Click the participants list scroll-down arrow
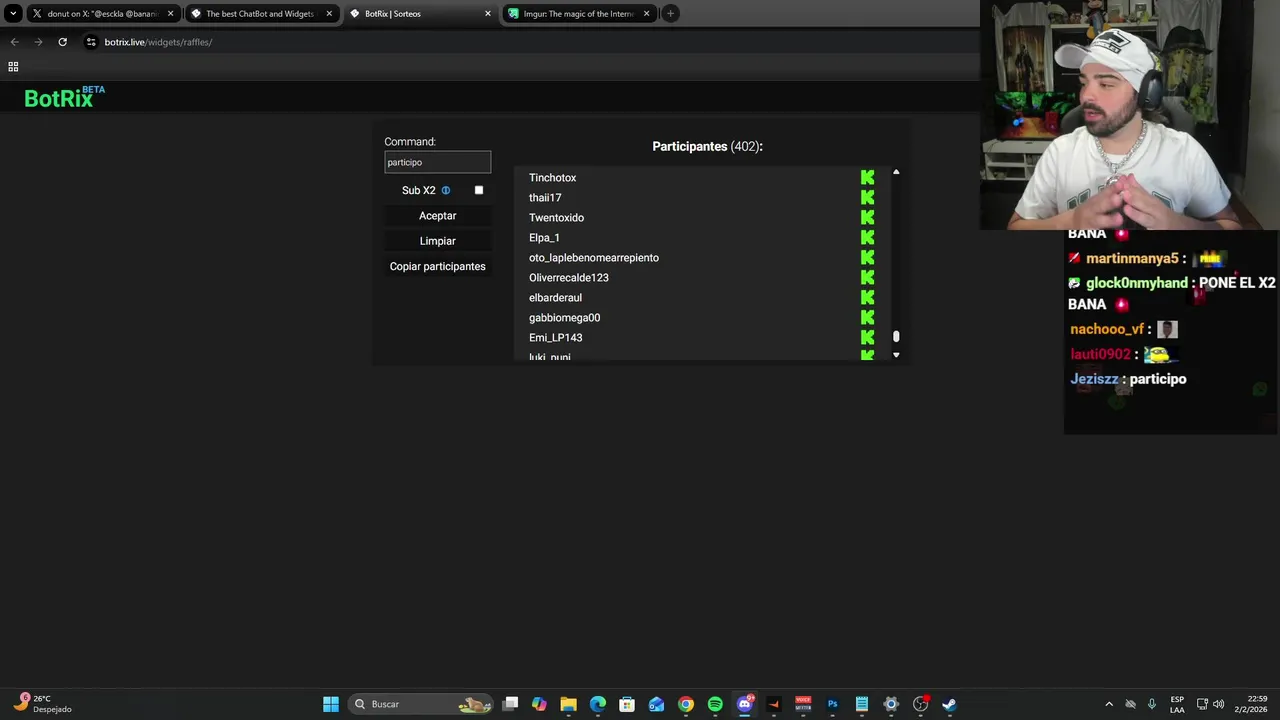Image resolution: width=1280 pixels, height=720 pixels. pos(896,355)
